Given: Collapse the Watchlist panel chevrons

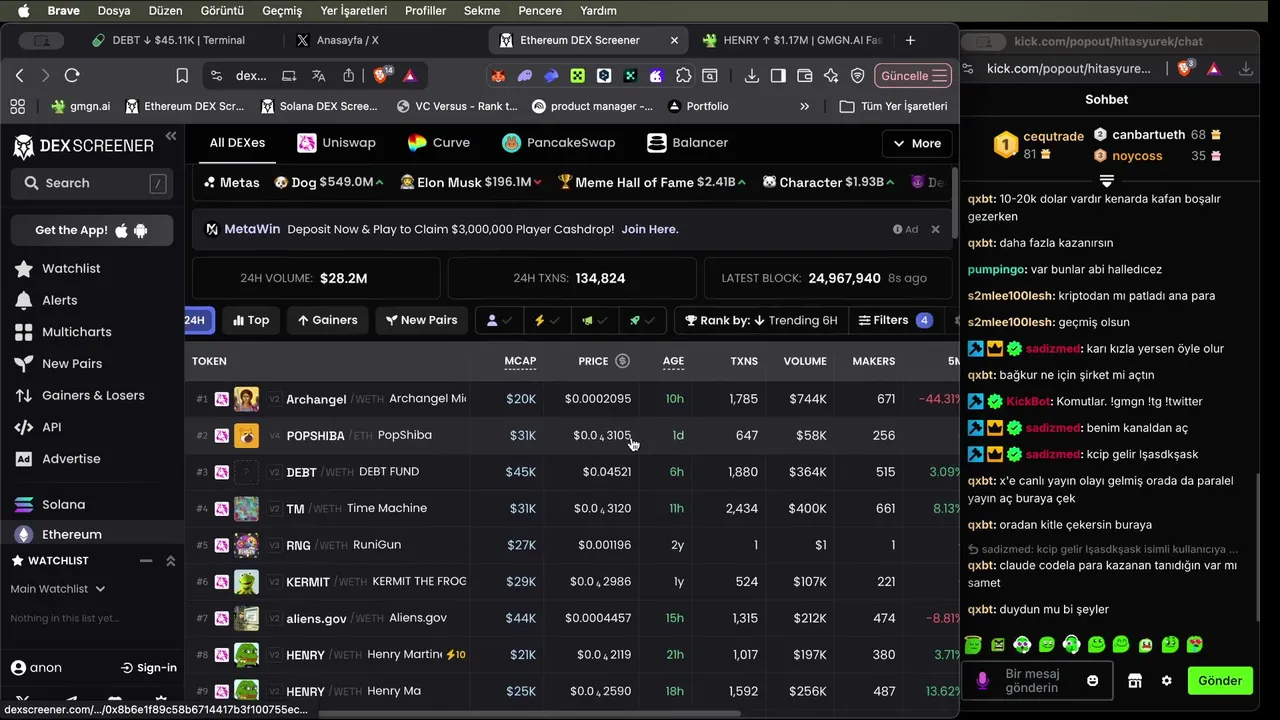Looking at the screenshot, I should [x=171, y=561].
